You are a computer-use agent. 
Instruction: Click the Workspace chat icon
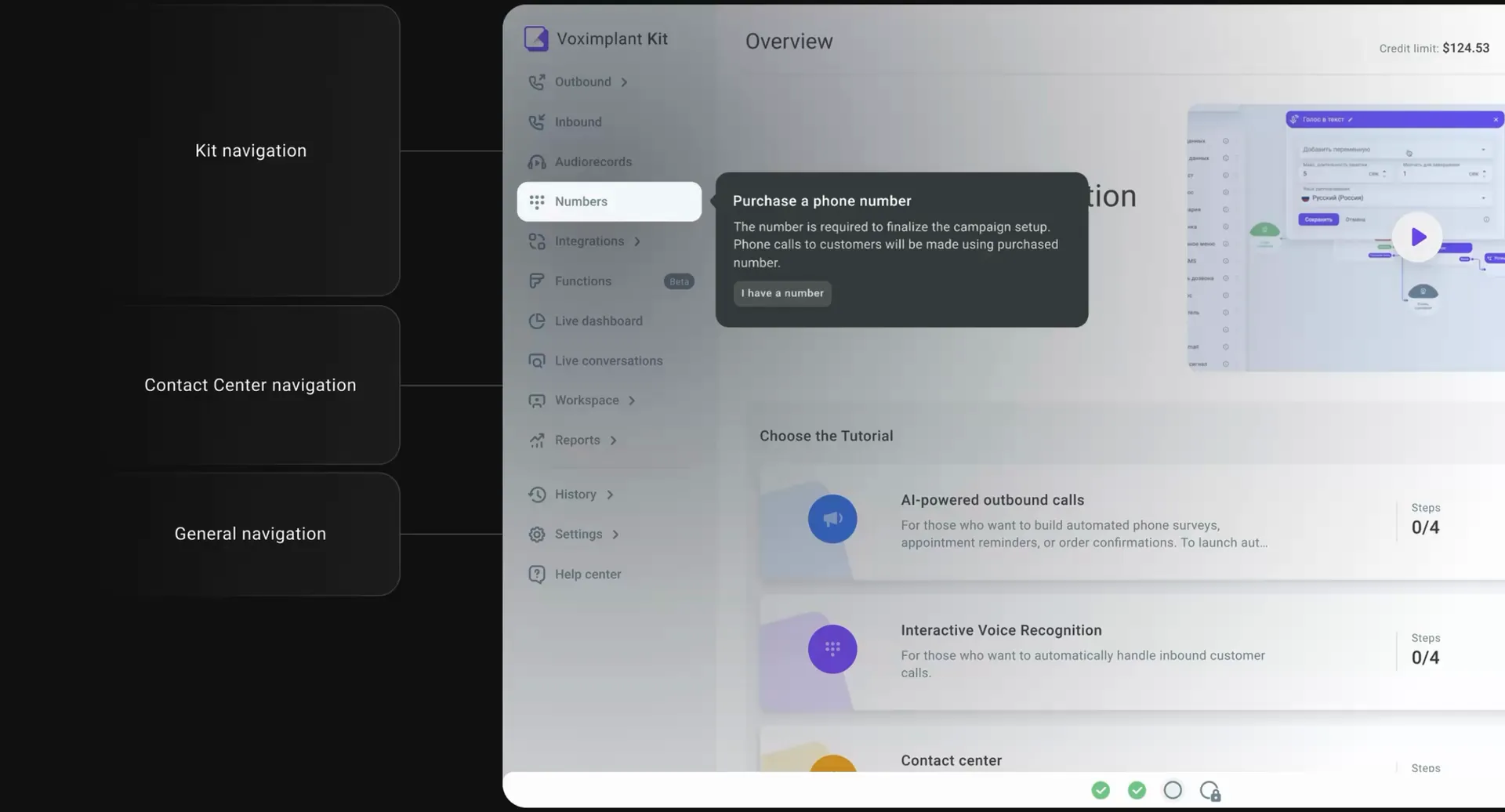[537, 401]
